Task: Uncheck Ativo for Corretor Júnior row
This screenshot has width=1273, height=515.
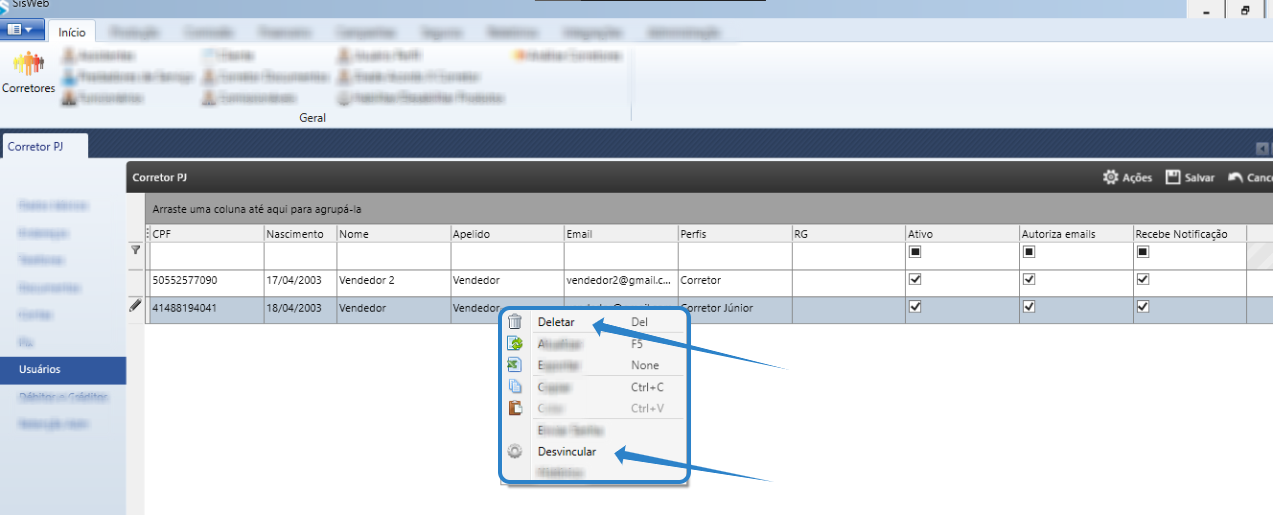Action: click(x=914, y=307)
